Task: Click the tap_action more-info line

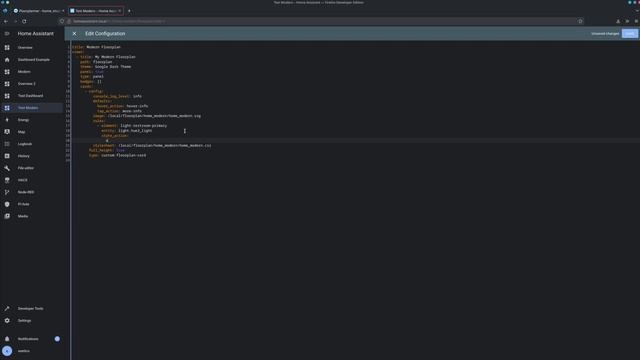Action: tap(119, 111)
